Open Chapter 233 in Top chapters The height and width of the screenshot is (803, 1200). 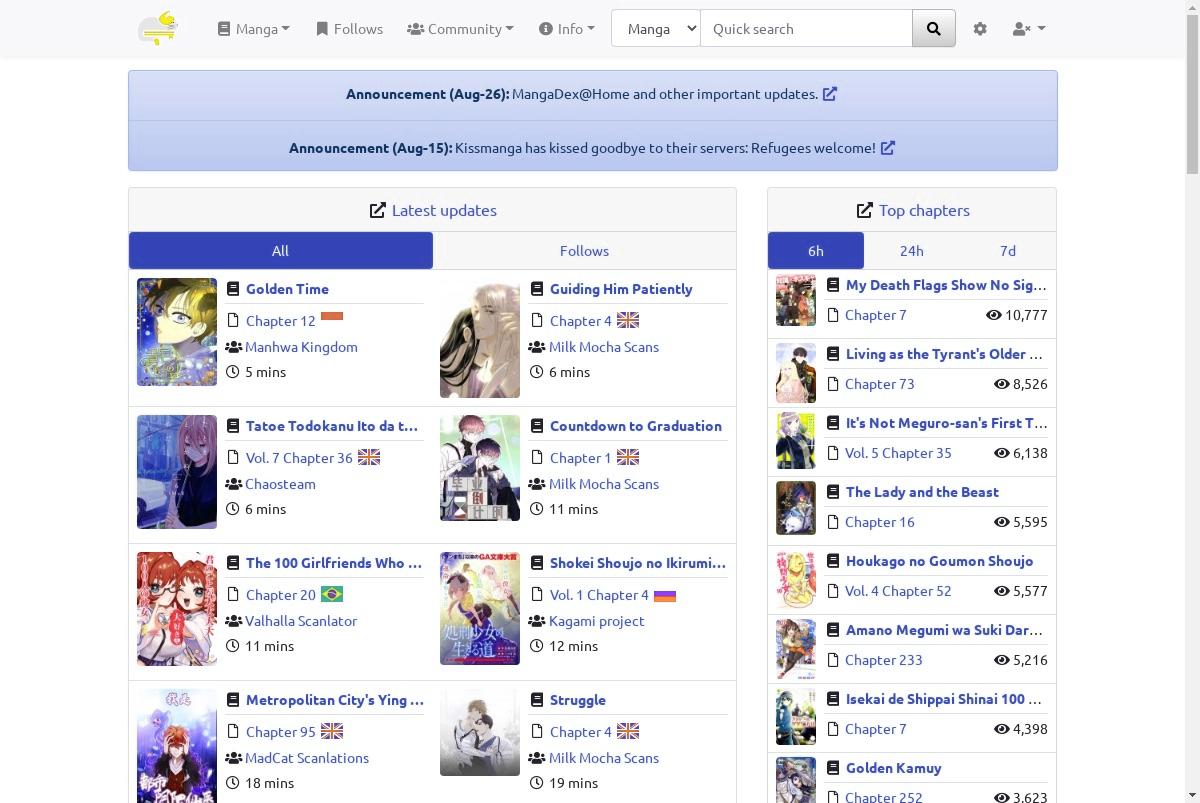(884, 660)
